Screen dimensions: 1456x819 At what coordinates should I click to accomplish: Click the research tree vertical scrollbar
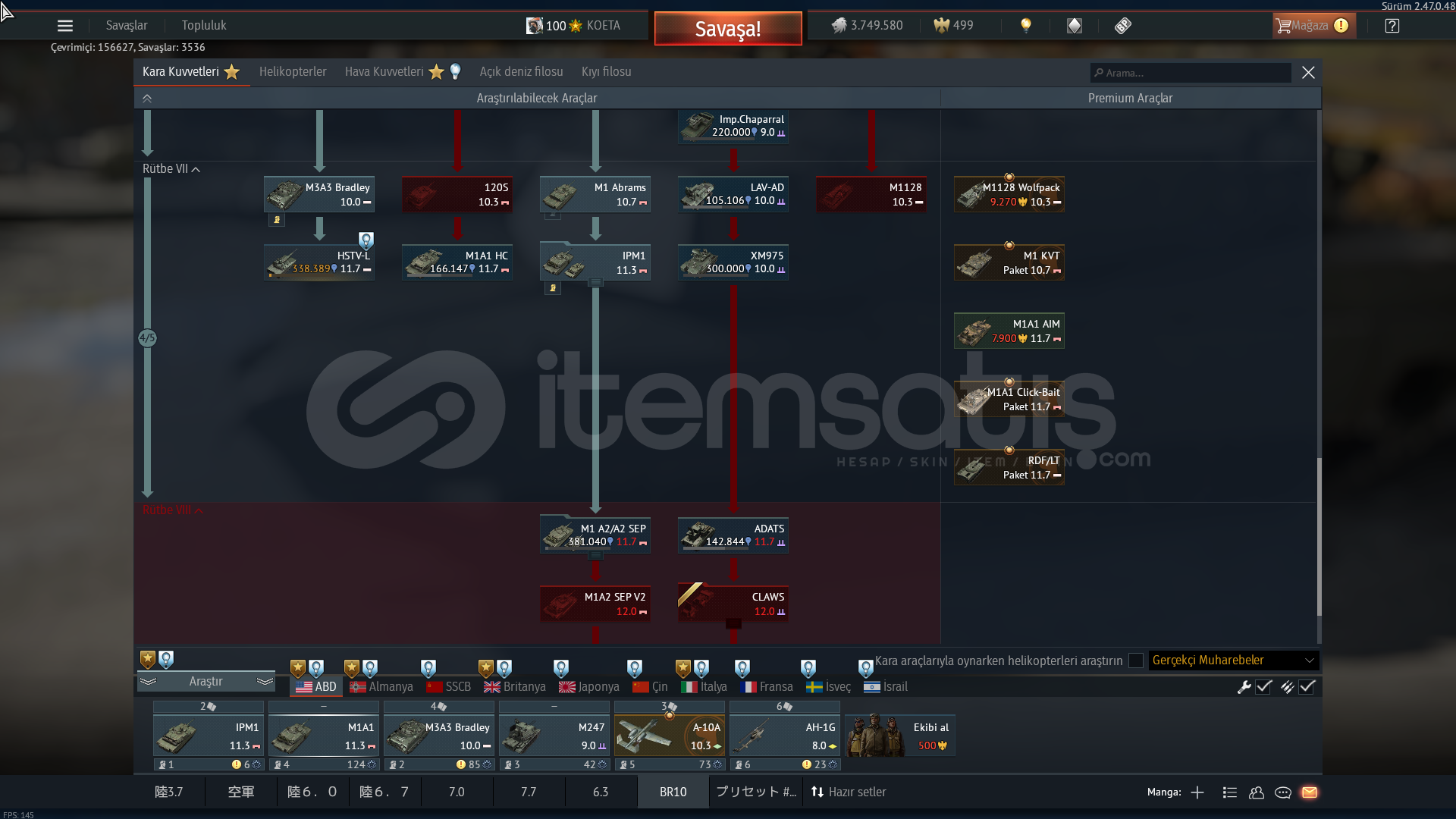pos(1319,537)
